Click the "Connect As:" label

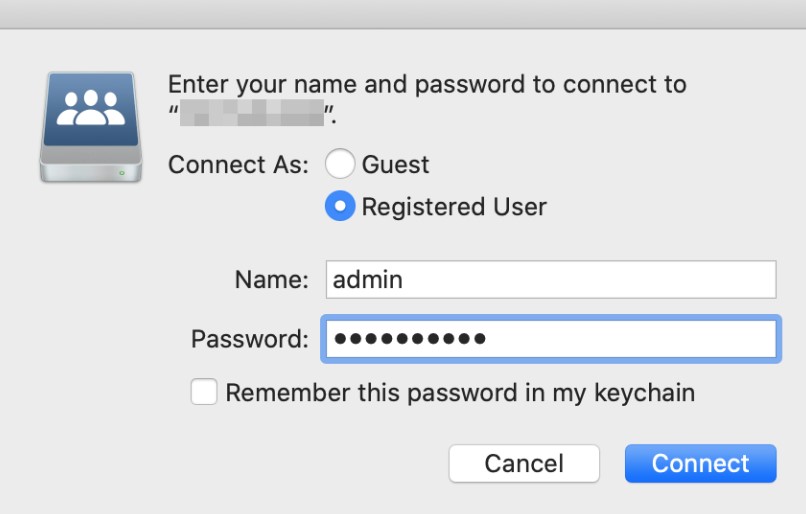coord(239,164)
